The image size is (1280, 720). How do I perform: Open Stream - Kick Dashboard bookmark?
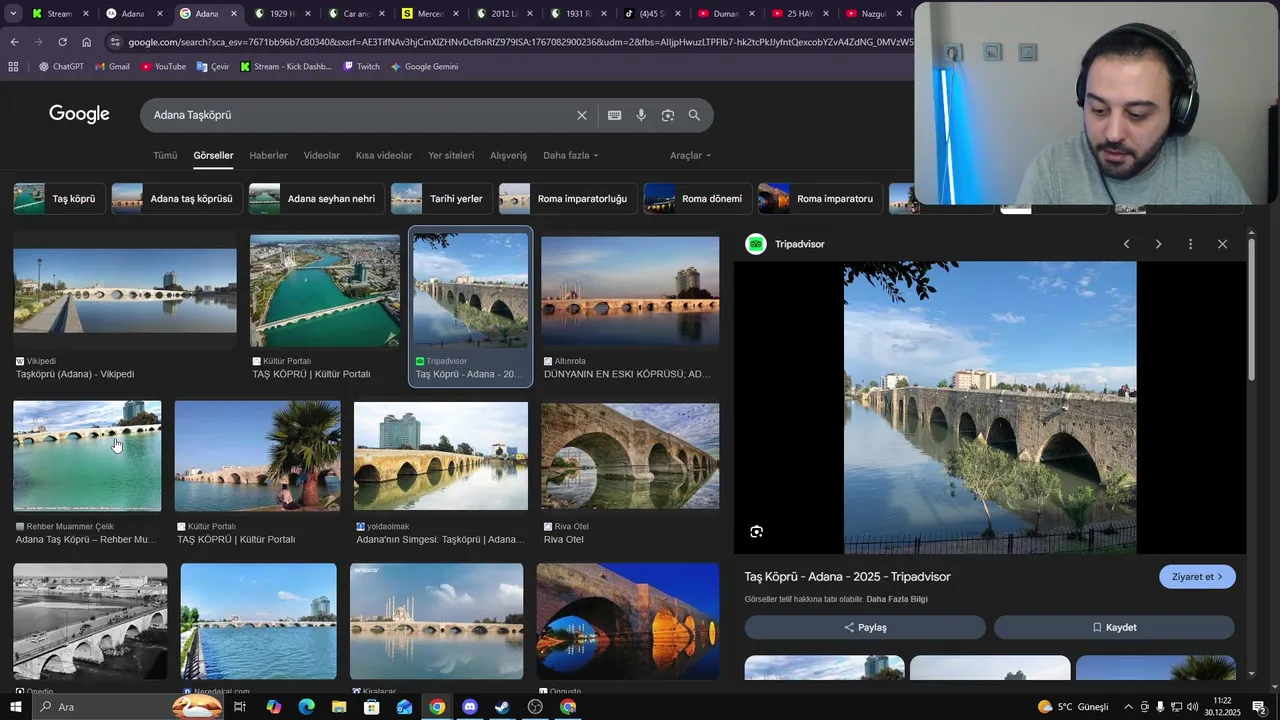click(286, 67)
